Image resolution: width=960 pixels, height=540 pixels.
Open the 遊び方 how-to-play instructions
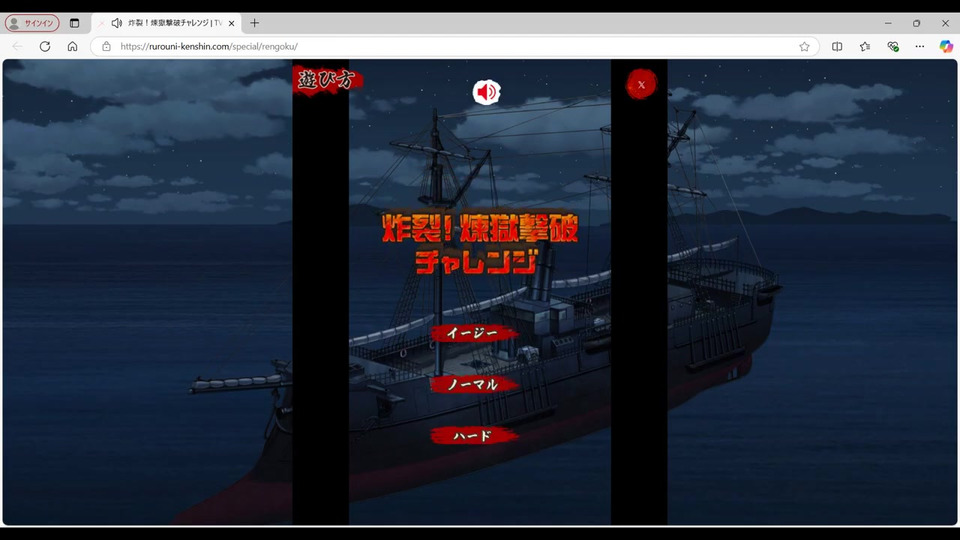click(x=326, y=80)
